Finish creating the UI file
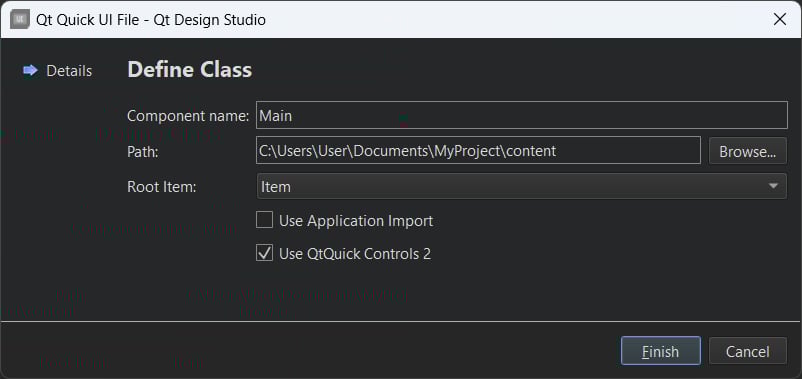This screenshot has width=802, height=379. coord(660,351)
